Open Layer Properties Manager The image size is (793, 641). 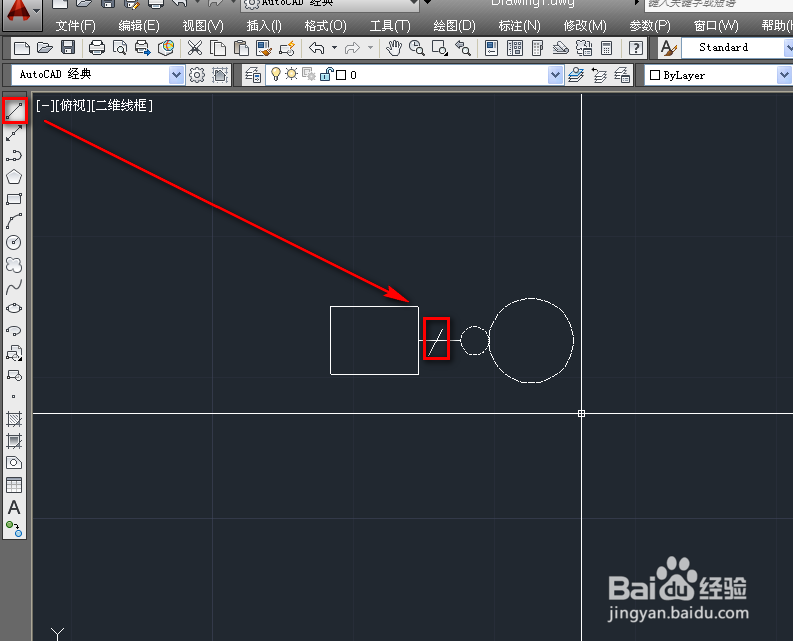(x=253, y=75)
